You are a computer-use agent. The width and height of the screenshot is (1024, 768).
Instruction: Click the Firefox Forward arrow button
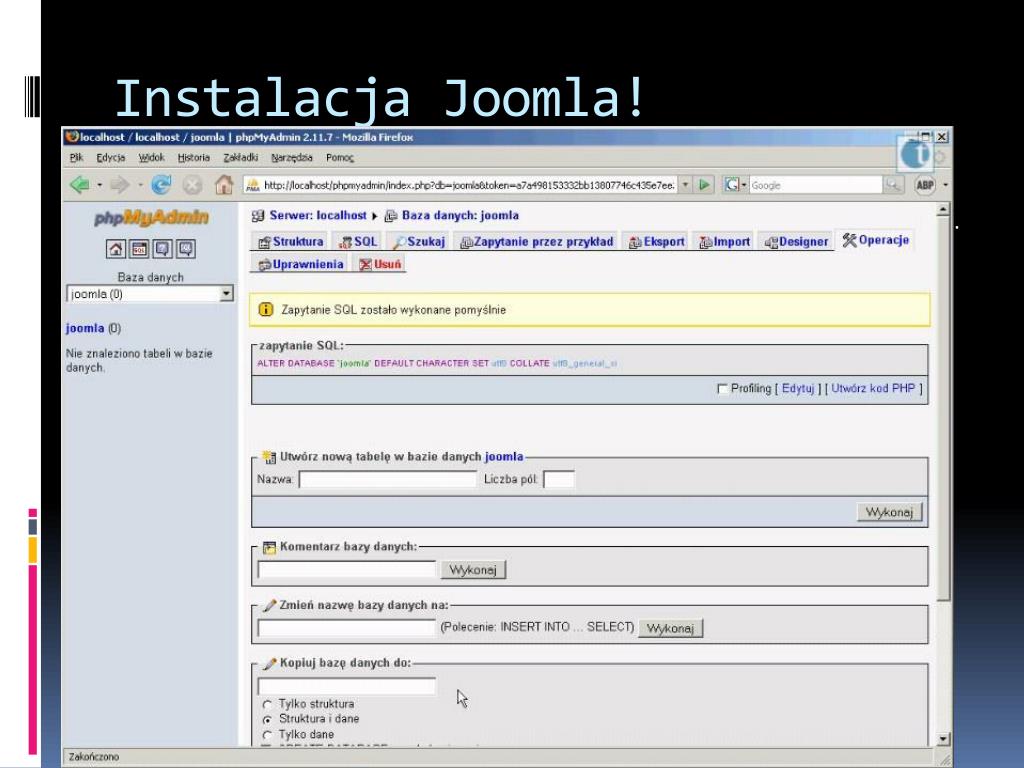(120, 185)
